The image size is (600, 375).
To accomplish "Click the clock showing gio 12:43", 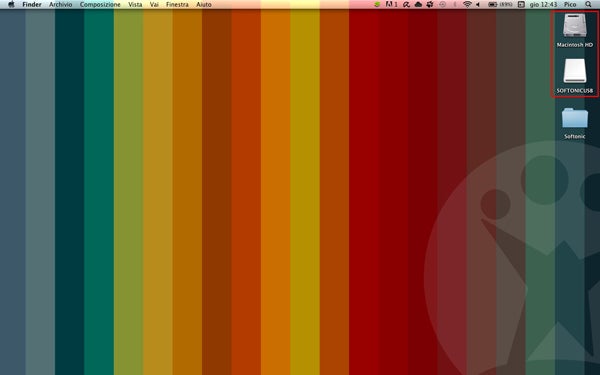I will coord(543,5).
